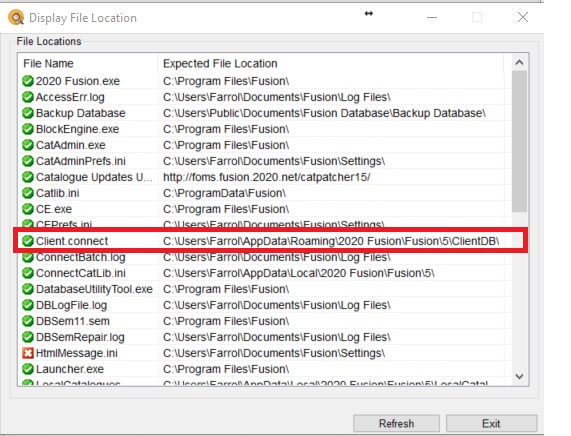
Task: Select the CE.exe file name
Action: 54,209
